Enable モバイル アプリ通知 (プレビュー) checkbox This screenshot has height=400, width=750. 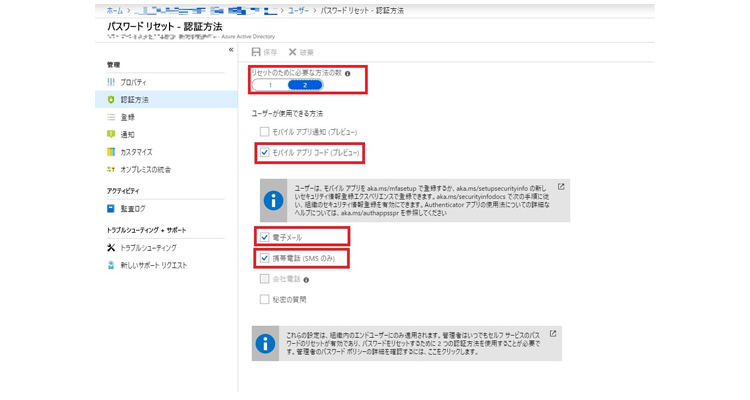265,132
